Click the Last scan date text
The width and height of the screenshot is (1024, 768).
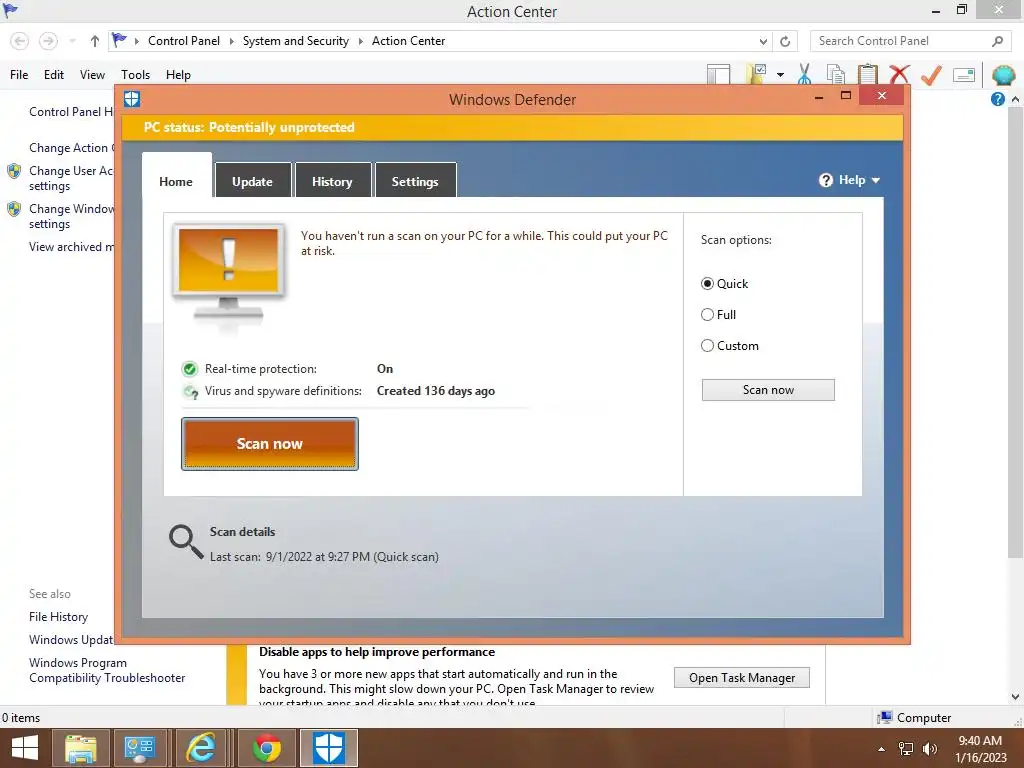[324, 557]
